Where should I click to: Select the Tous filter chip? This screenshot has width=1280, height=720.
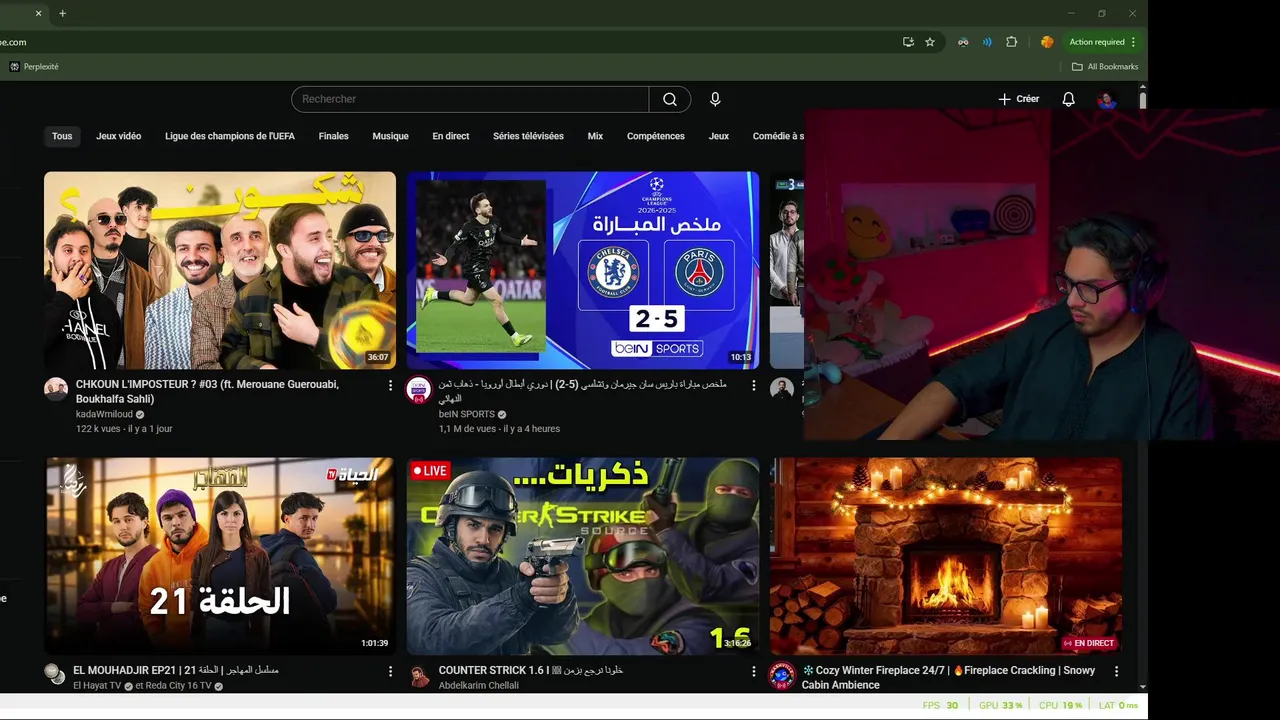[62, 136]
